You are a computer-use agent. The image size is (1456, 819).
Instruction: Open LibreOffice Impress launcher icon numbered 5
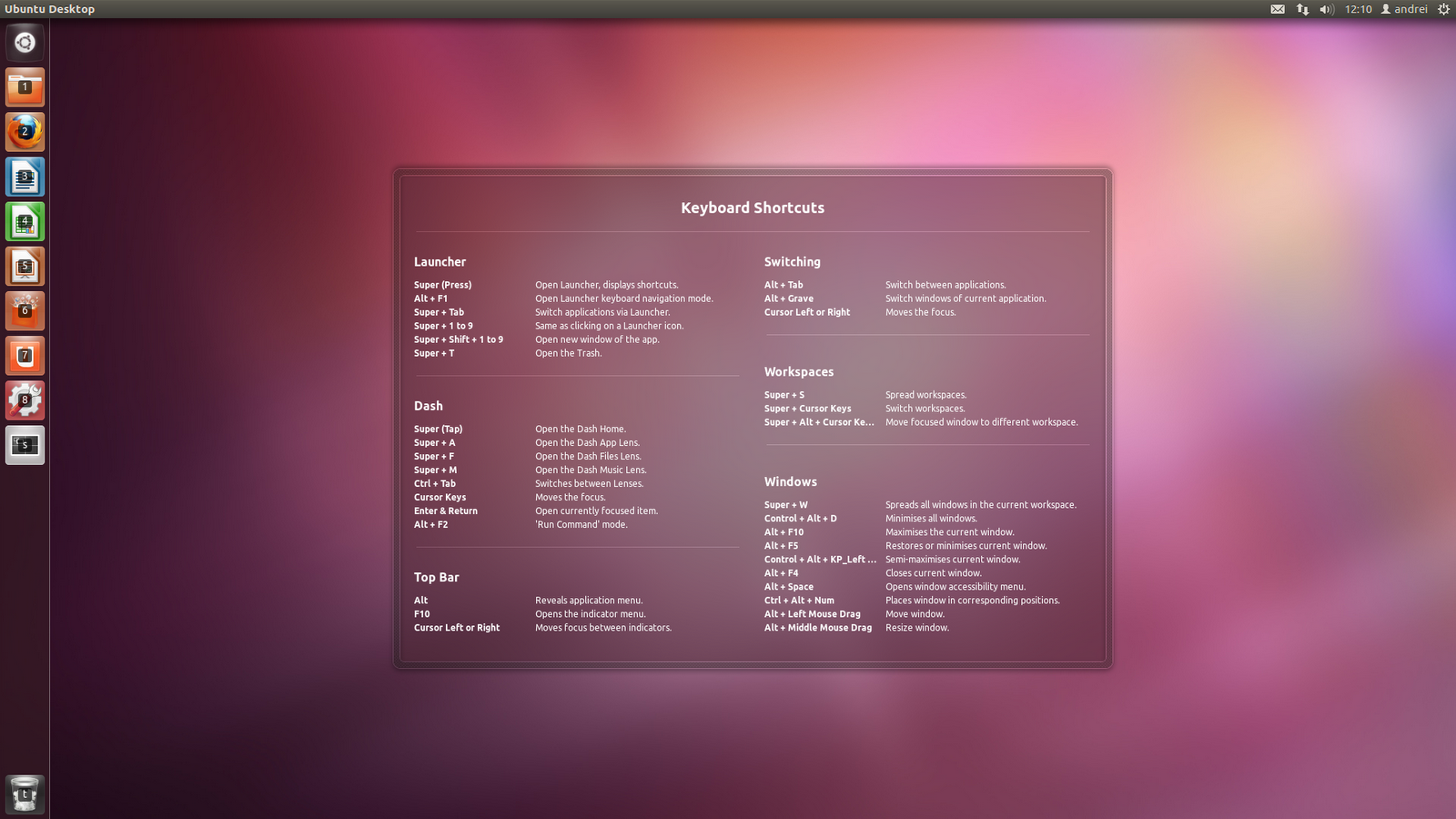pyautogui.click(x=25, y=266)
